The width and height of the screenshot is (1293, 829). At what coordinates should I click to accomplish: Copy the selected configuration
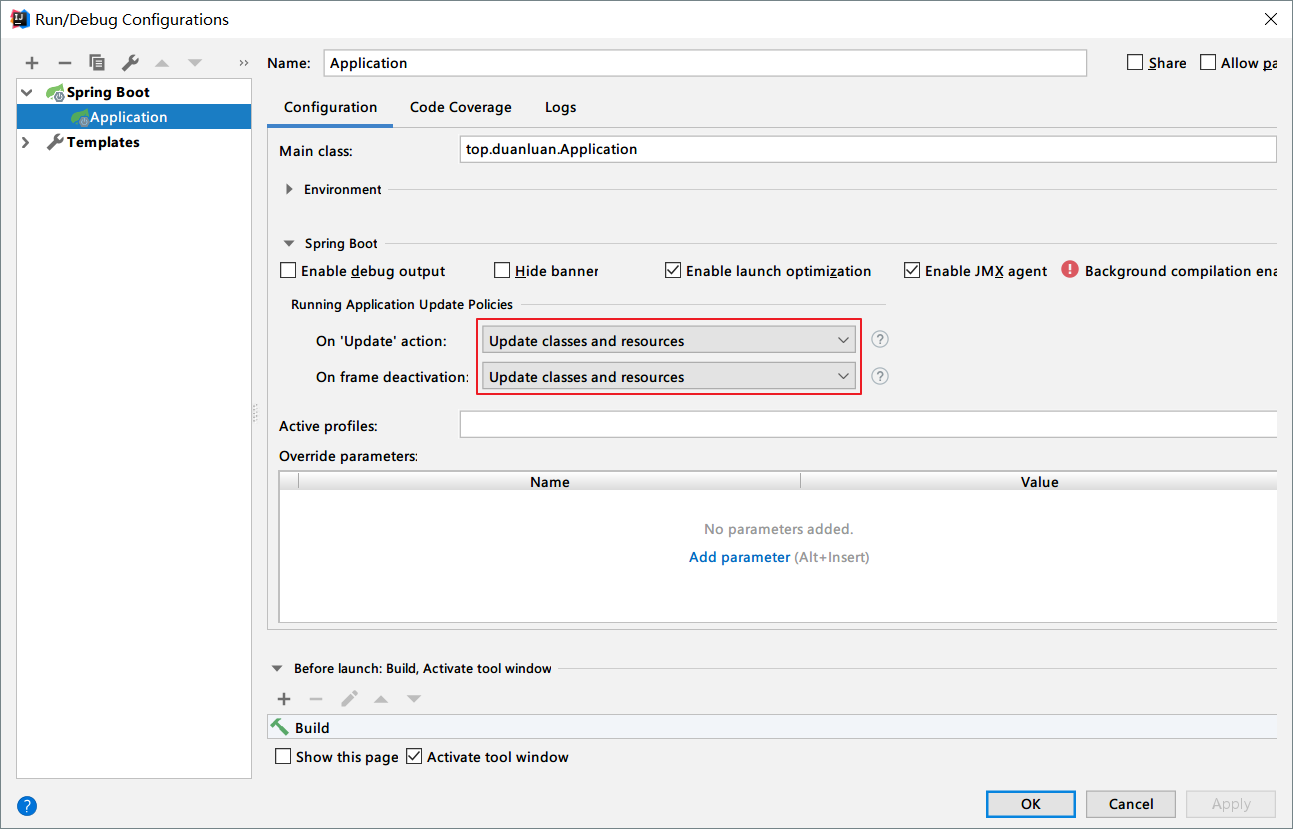(97, 63)
